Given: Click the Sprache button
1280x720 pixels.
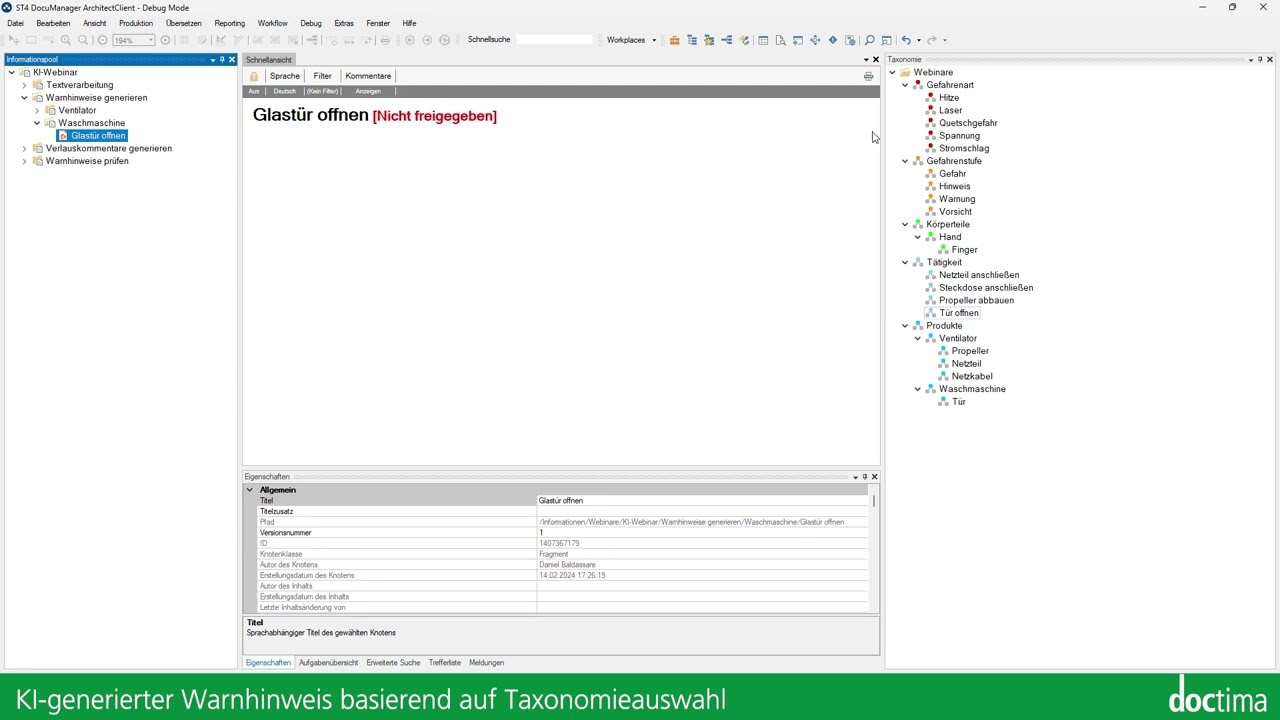Looking at the screenshot, I should pyautogui.click(x=284, y=76).
